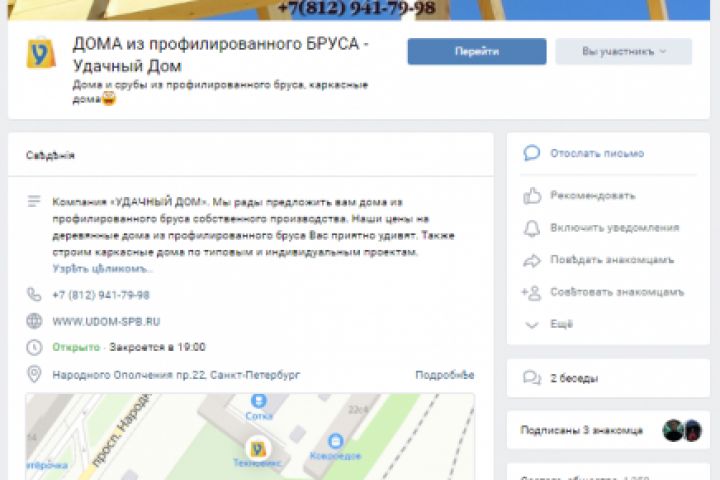Click the share arrow icon beside Повѣдать знакомцамъ

pos(532,260)
